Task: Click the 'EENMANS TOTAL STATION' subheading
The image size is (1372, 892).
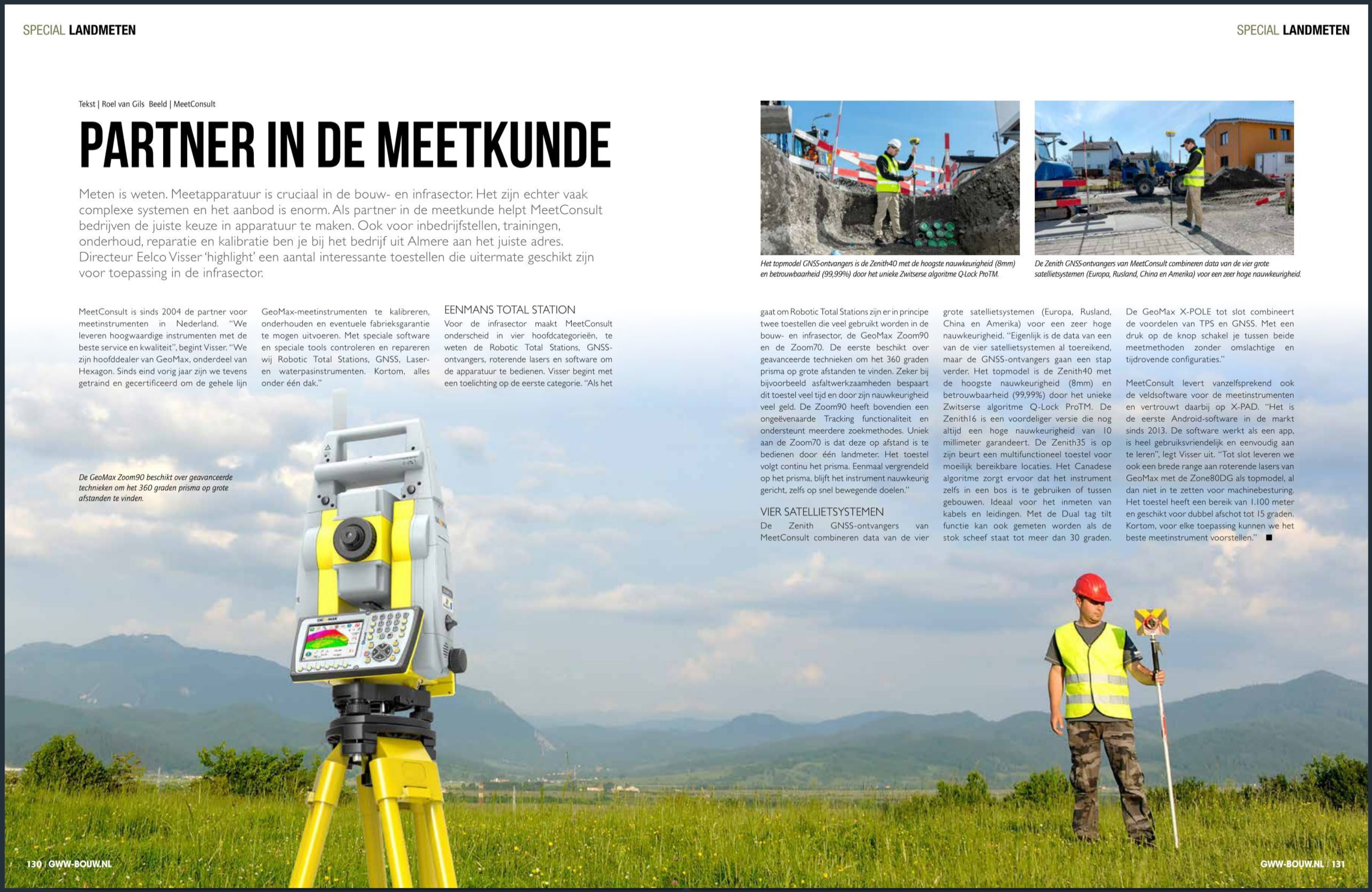Action: point(510,310)
